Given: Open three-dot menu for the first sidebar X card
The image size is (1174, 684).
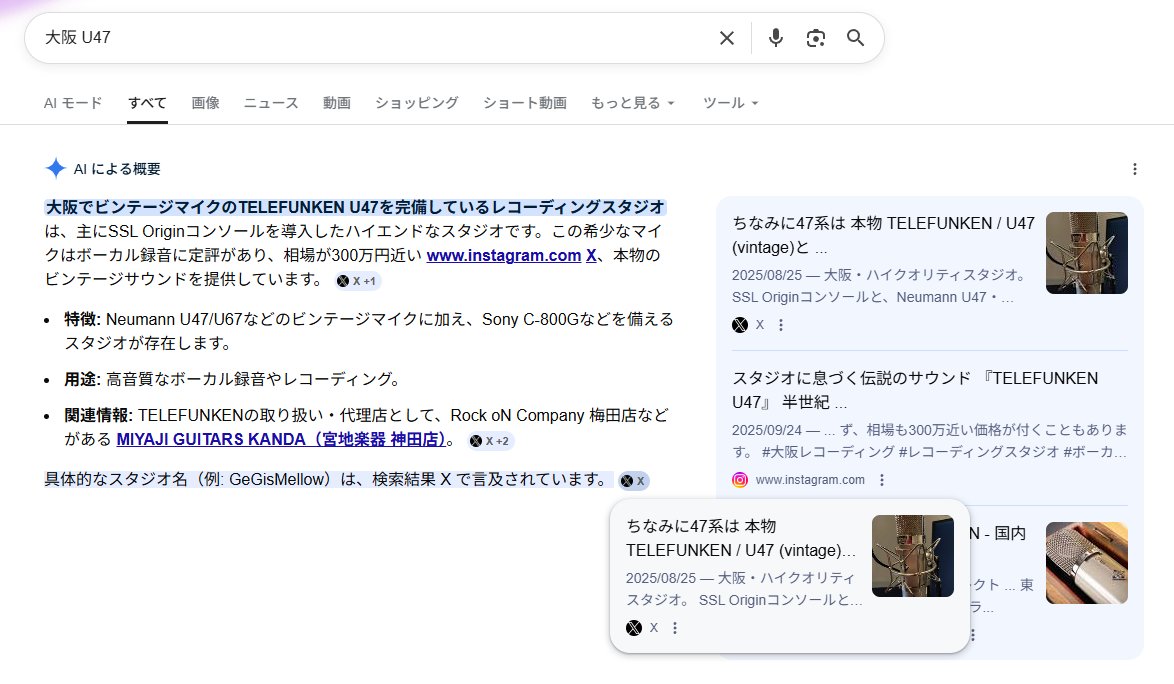Looking at the screenshot, I should point(781,325).
